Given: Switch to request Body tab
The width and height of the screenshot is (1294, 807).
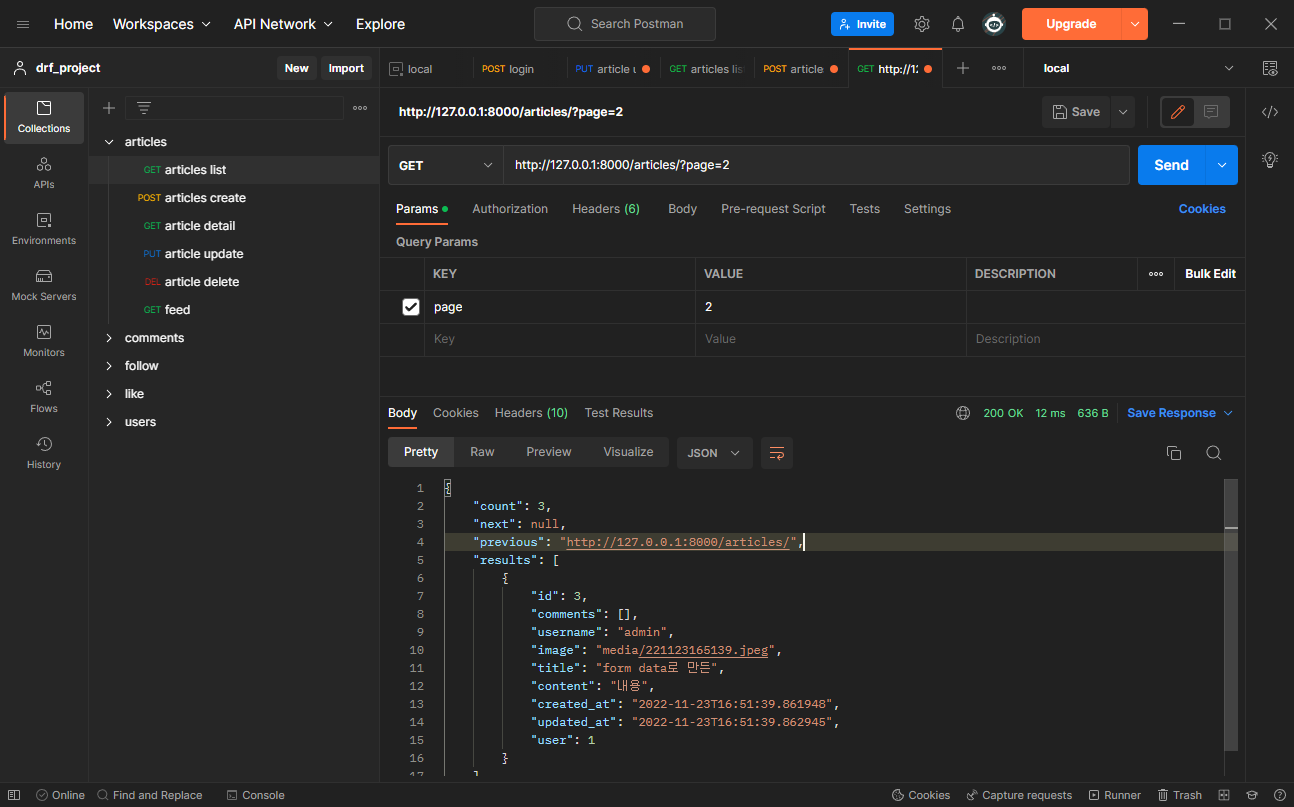Looking at the screenshot, I should coord(682,209).
